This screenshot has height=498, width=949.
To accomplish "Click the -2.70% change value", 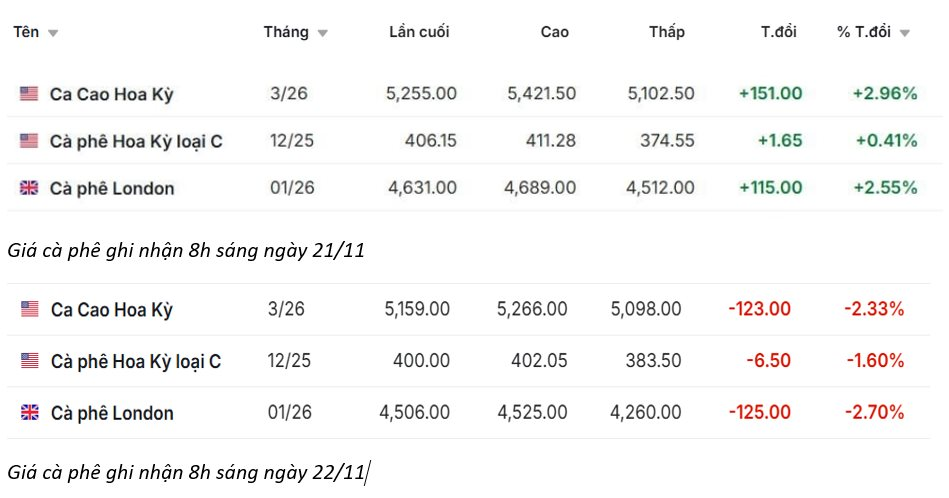I will (874, 413).
